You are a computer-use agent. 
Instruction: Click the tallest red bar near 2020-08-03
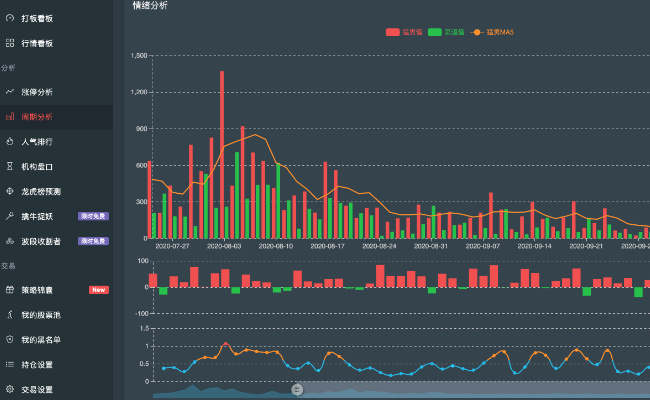coord(222,155)
